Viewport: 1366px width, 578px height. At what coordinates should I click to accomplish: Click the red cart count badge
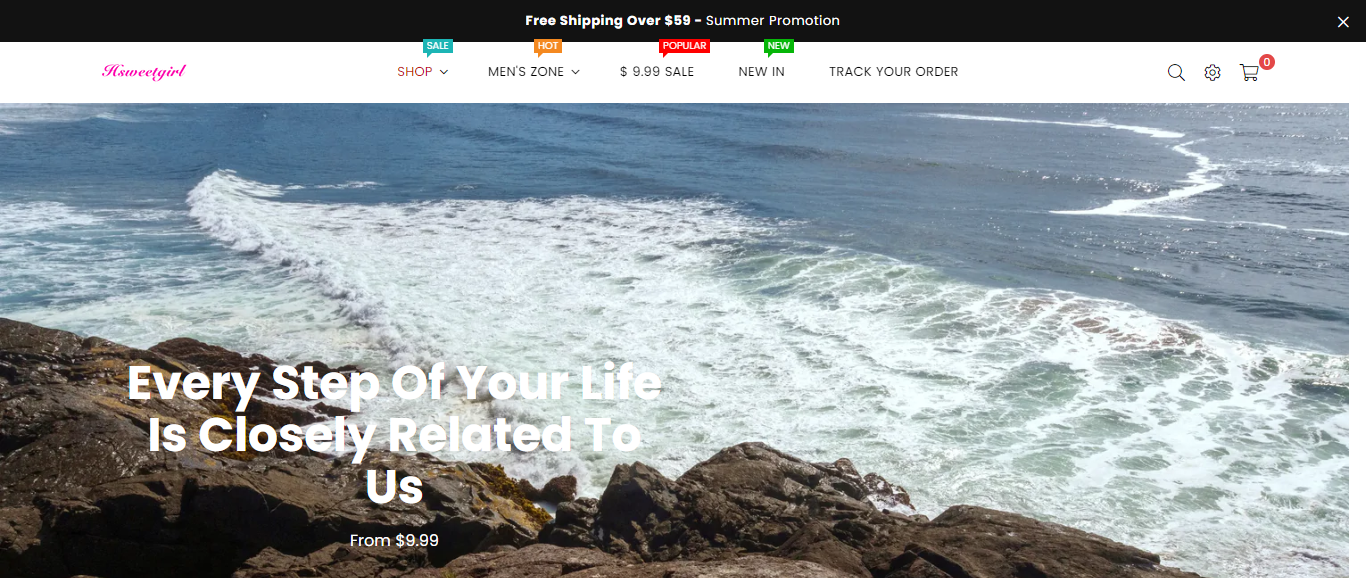pos(1267,62)
